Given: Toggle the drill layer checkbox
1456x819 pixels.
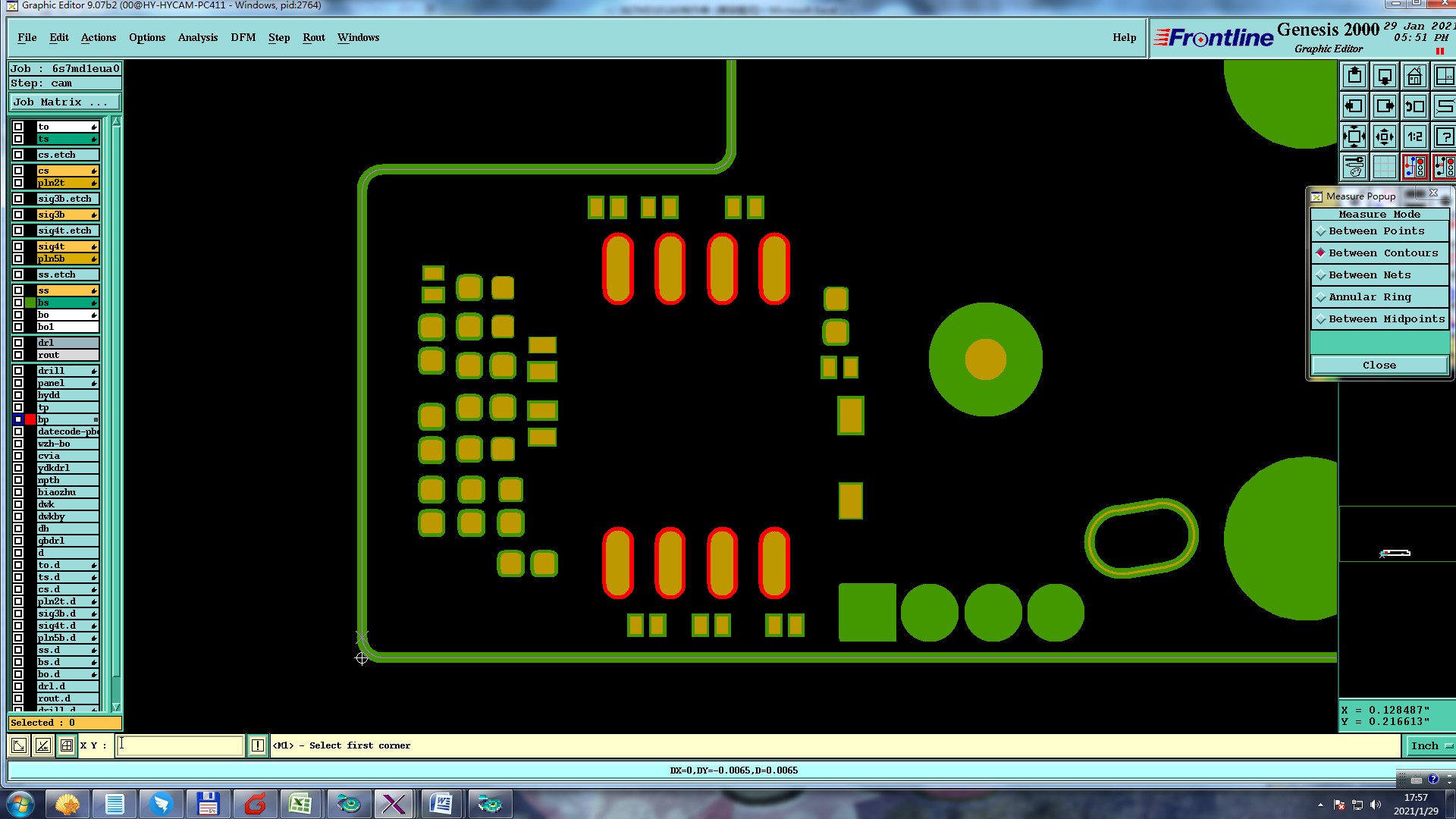Looking at the screenshot, I should [18, 371].
